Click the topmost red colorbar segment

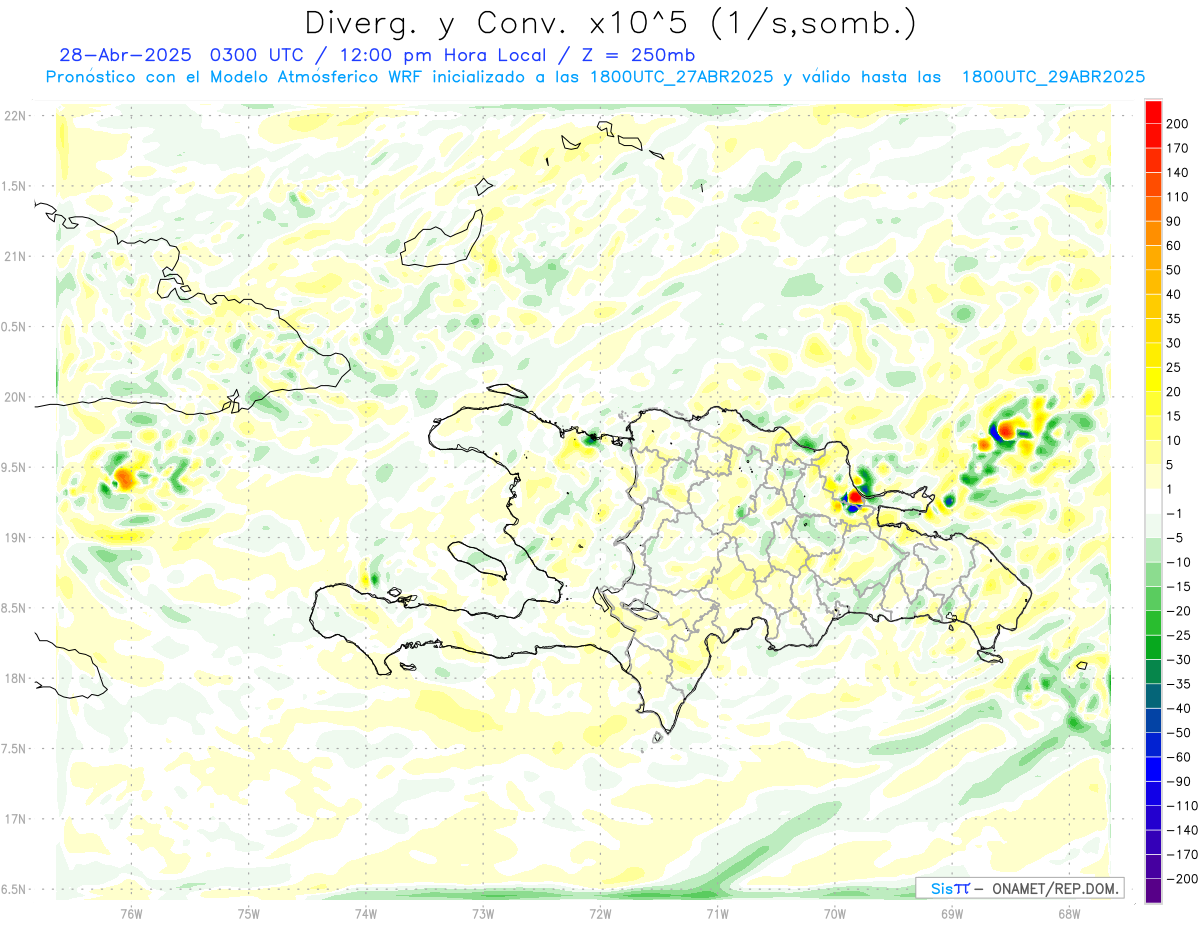click(1153, 112)
